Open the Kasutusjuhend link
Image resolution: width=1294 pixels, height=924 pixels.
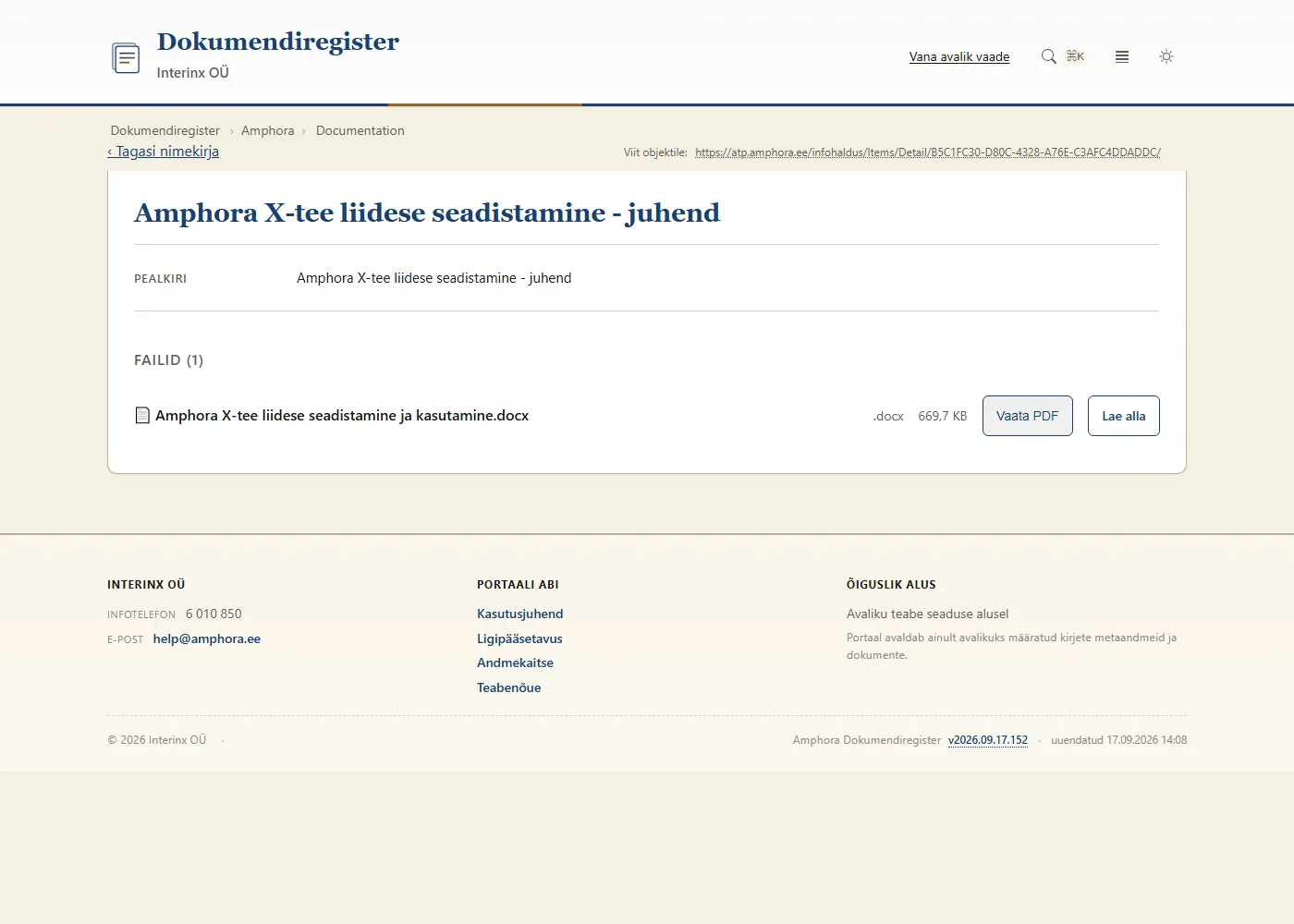tap(520, 614)
